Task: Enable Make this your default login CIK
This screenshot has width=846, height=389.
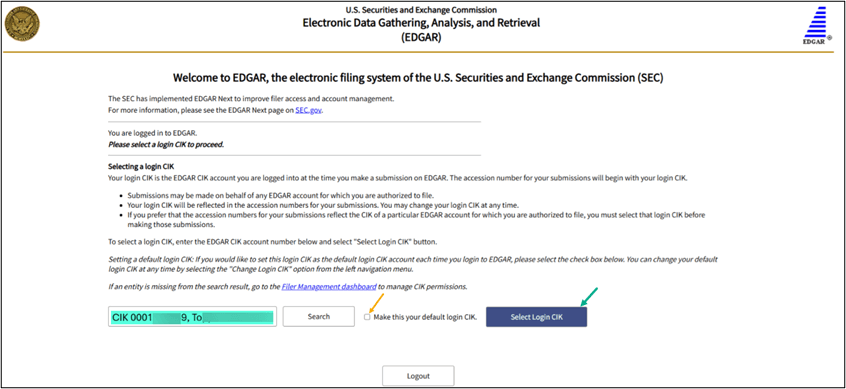Action: tap(367, 317)
